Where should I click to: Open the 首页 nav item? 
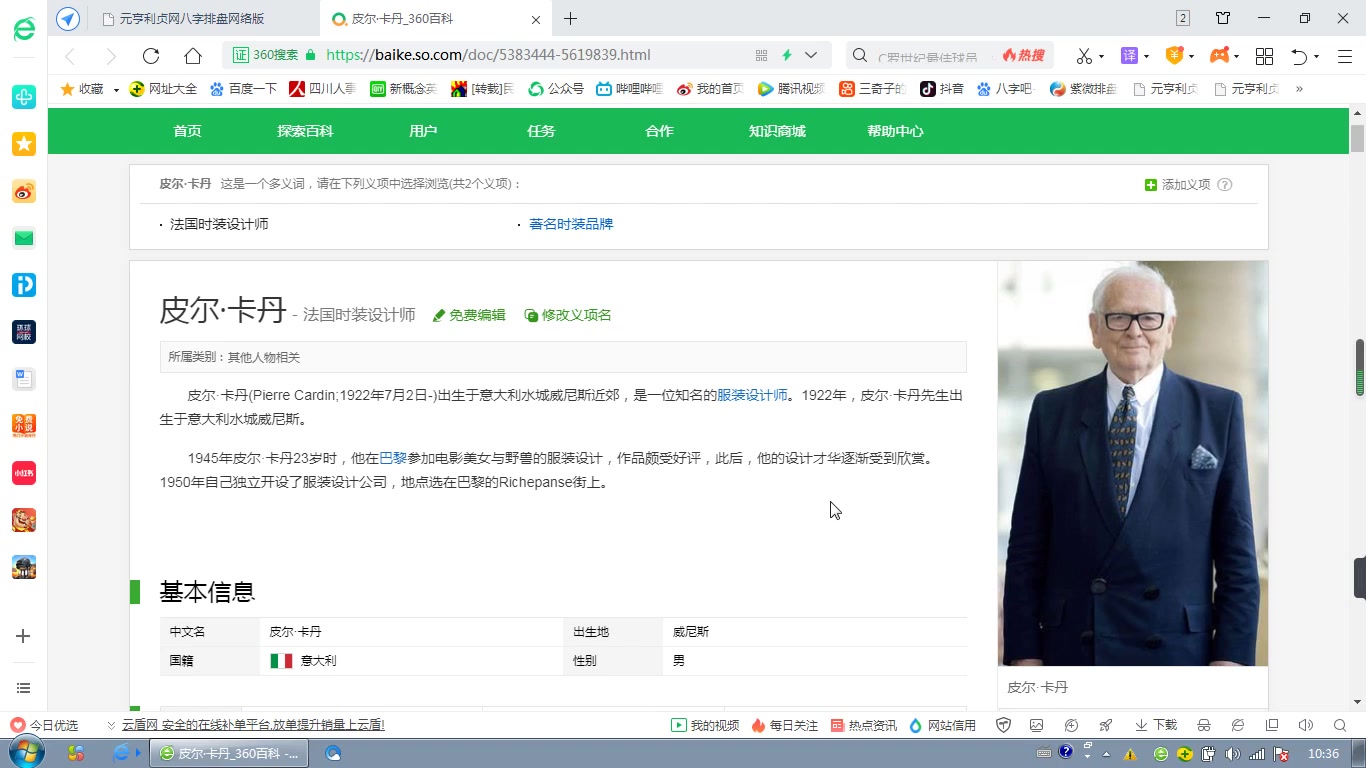[x=187, y=131]
